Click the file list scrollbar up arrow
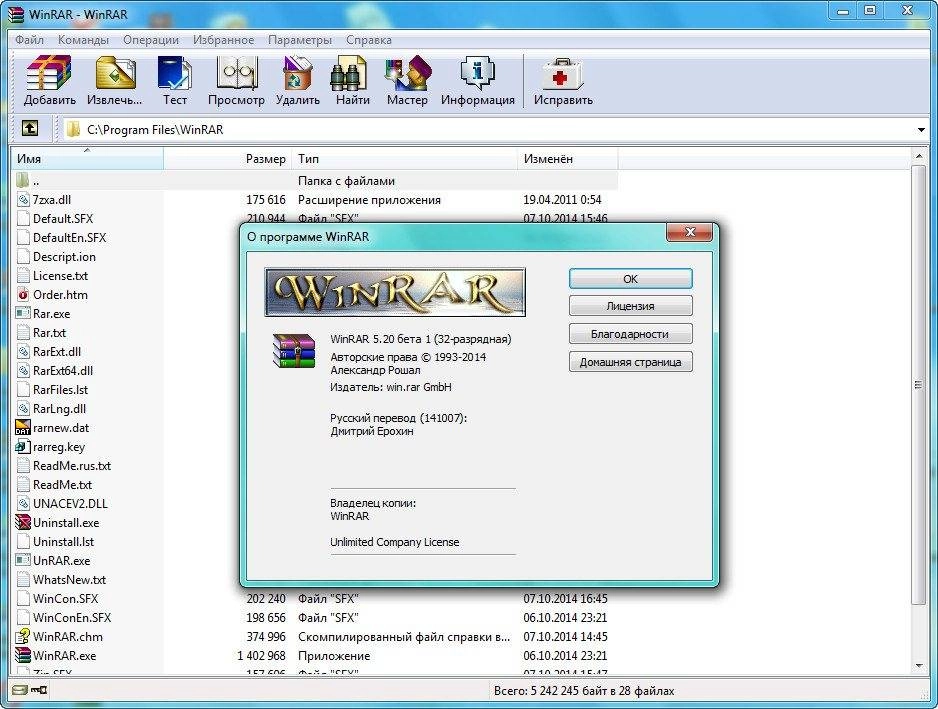938x709 pixels. click(x=919, y=156)
